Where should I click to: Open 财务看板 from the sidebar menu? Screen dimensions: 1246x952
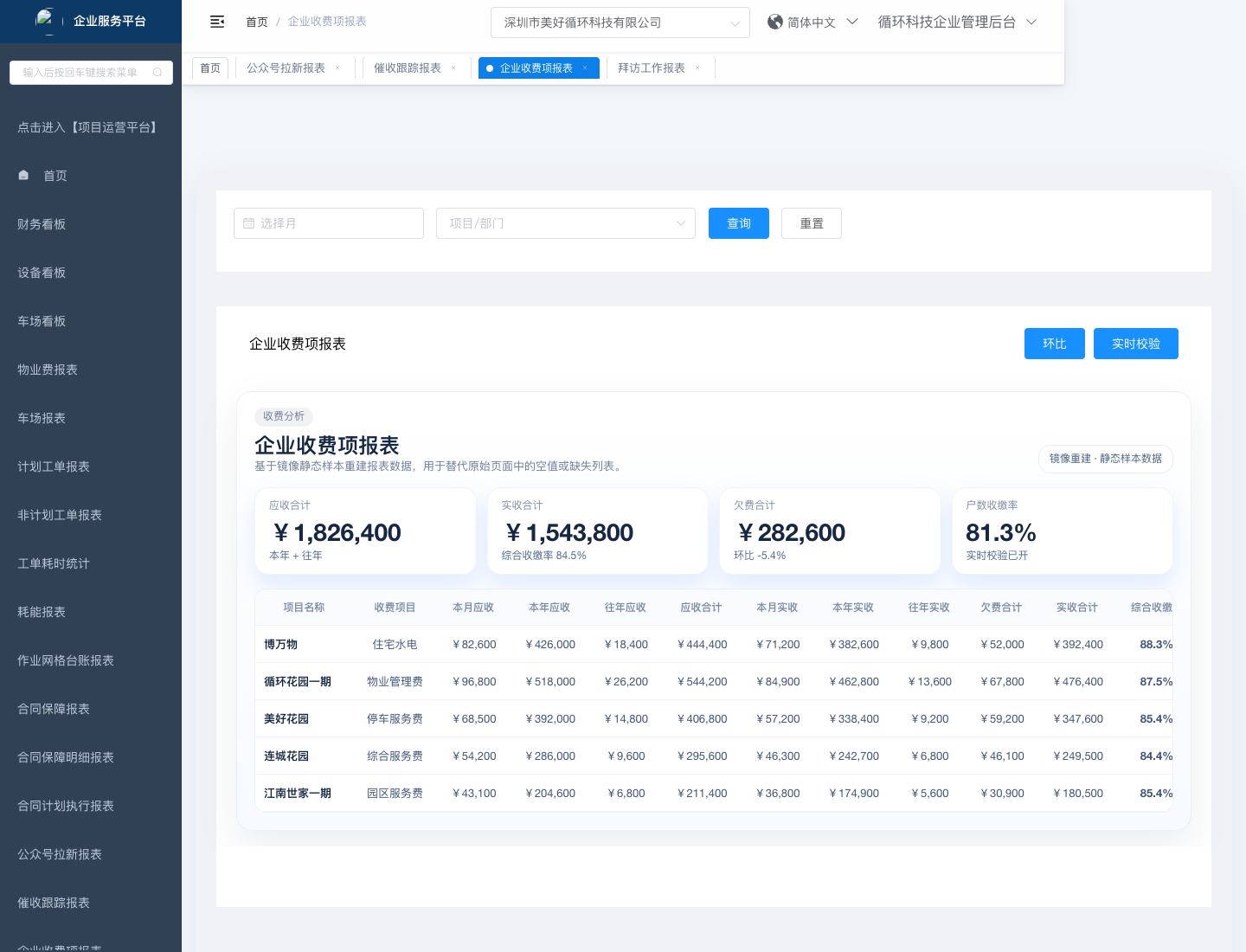(x=42, y=224)
